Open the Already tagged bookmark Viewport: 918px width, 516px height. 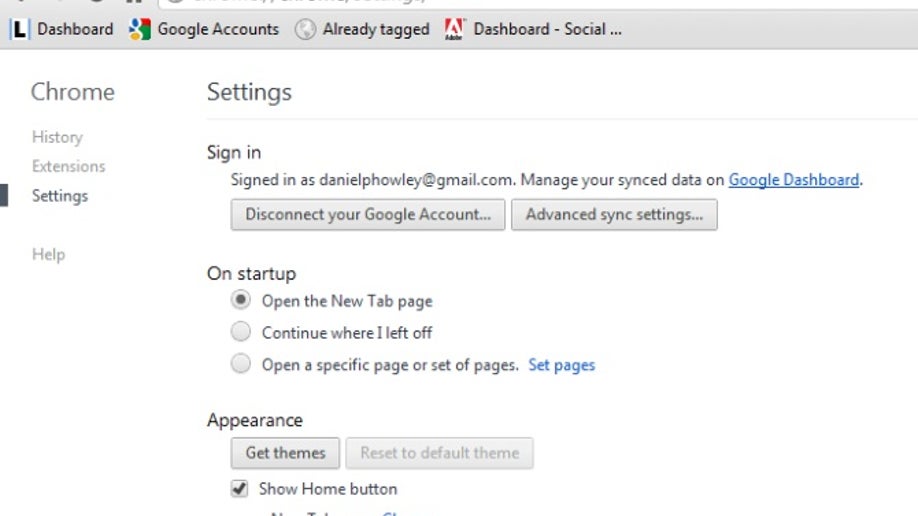click(362, 29)
